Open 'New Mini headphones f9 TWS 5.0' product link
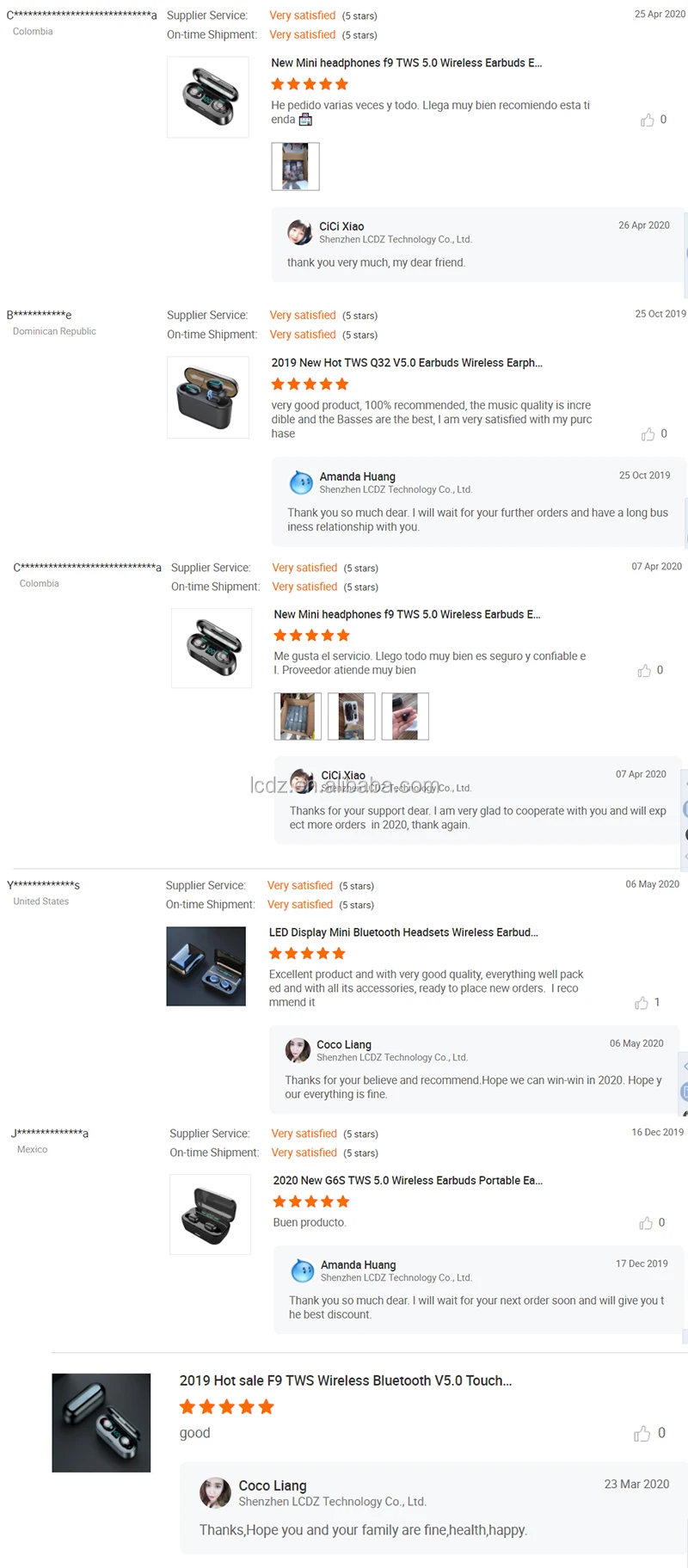The height and width of the screenshot is (1568, 688). click(x=406, y=63)
